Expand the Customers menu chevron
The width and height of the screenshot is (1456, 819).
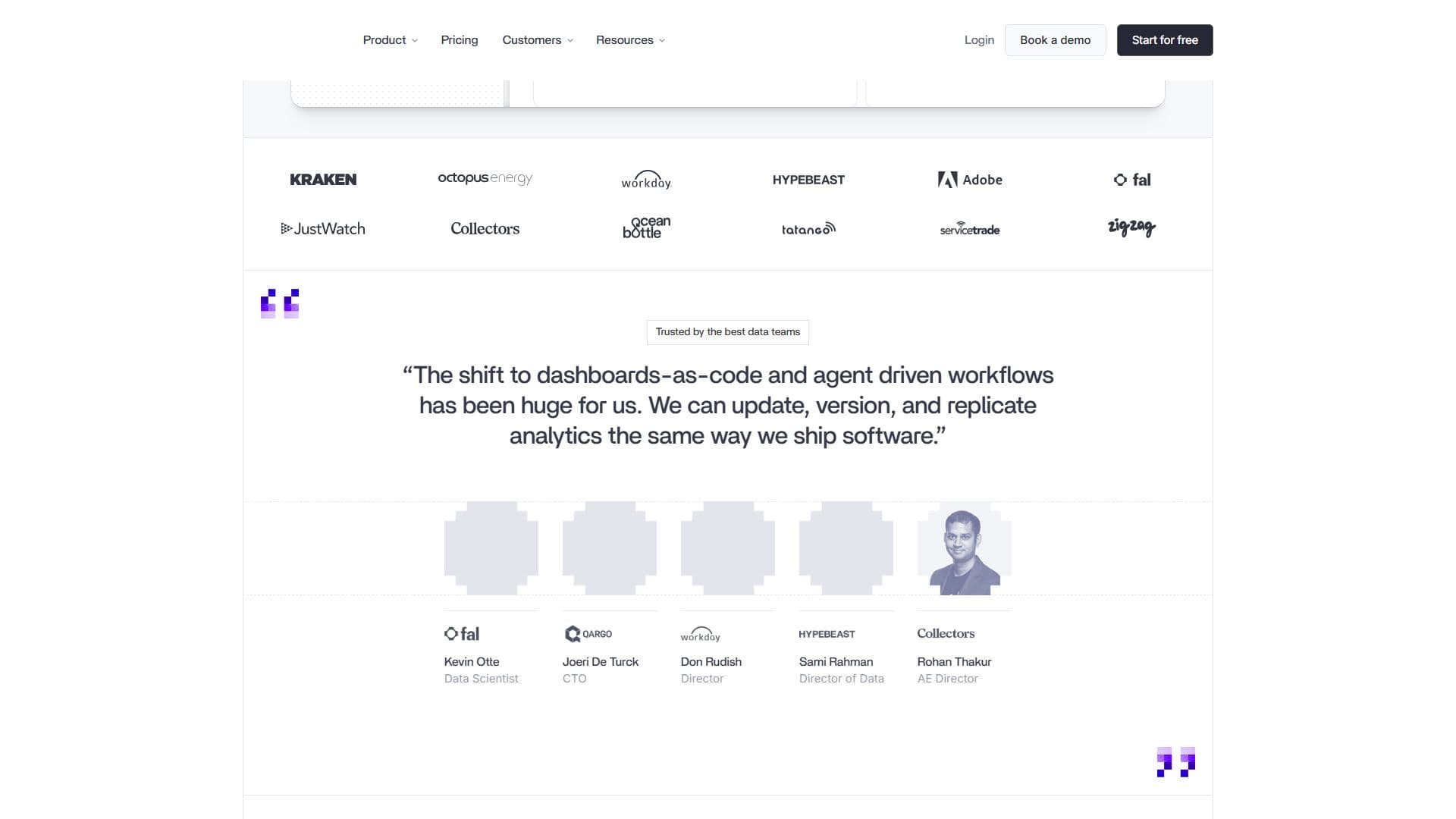(x=570, y=41)
